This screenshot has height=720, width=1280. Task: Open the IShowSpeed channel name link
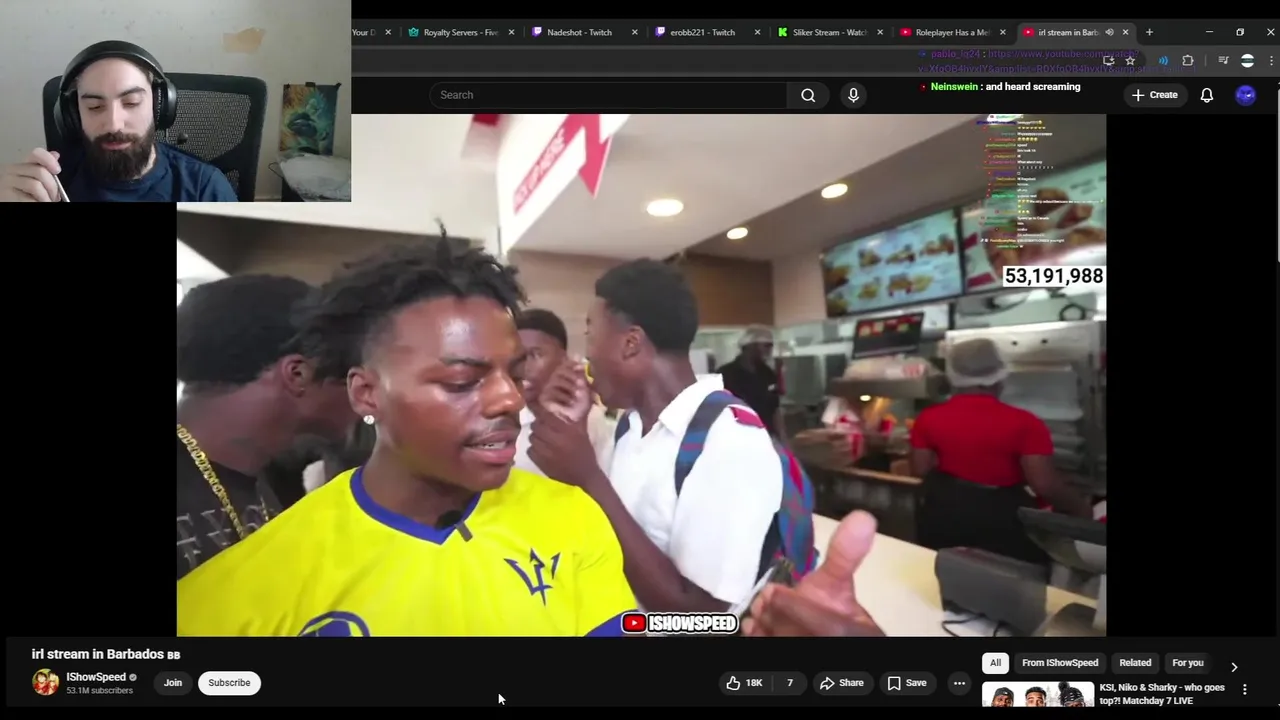(96, 677)
